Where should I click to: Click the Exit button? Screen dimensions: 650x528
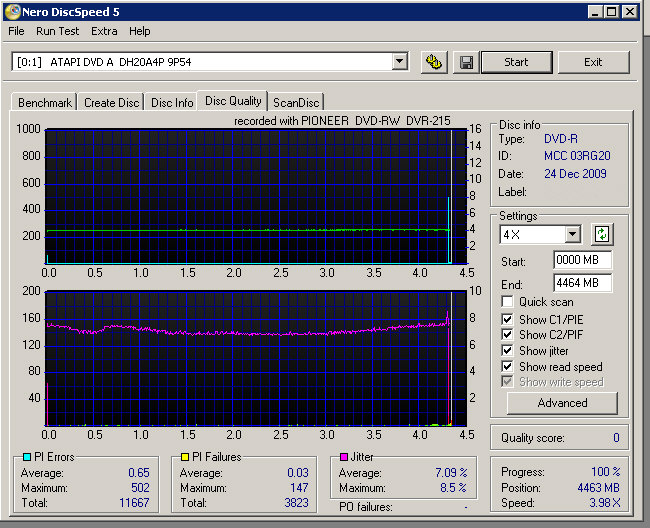[x=593, y=63]
